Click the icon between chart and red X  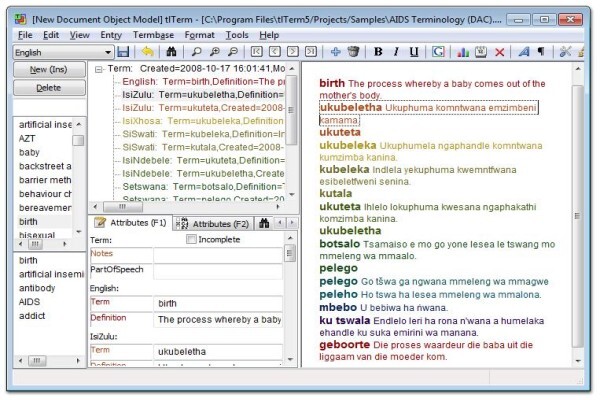[x=481, y=52]
